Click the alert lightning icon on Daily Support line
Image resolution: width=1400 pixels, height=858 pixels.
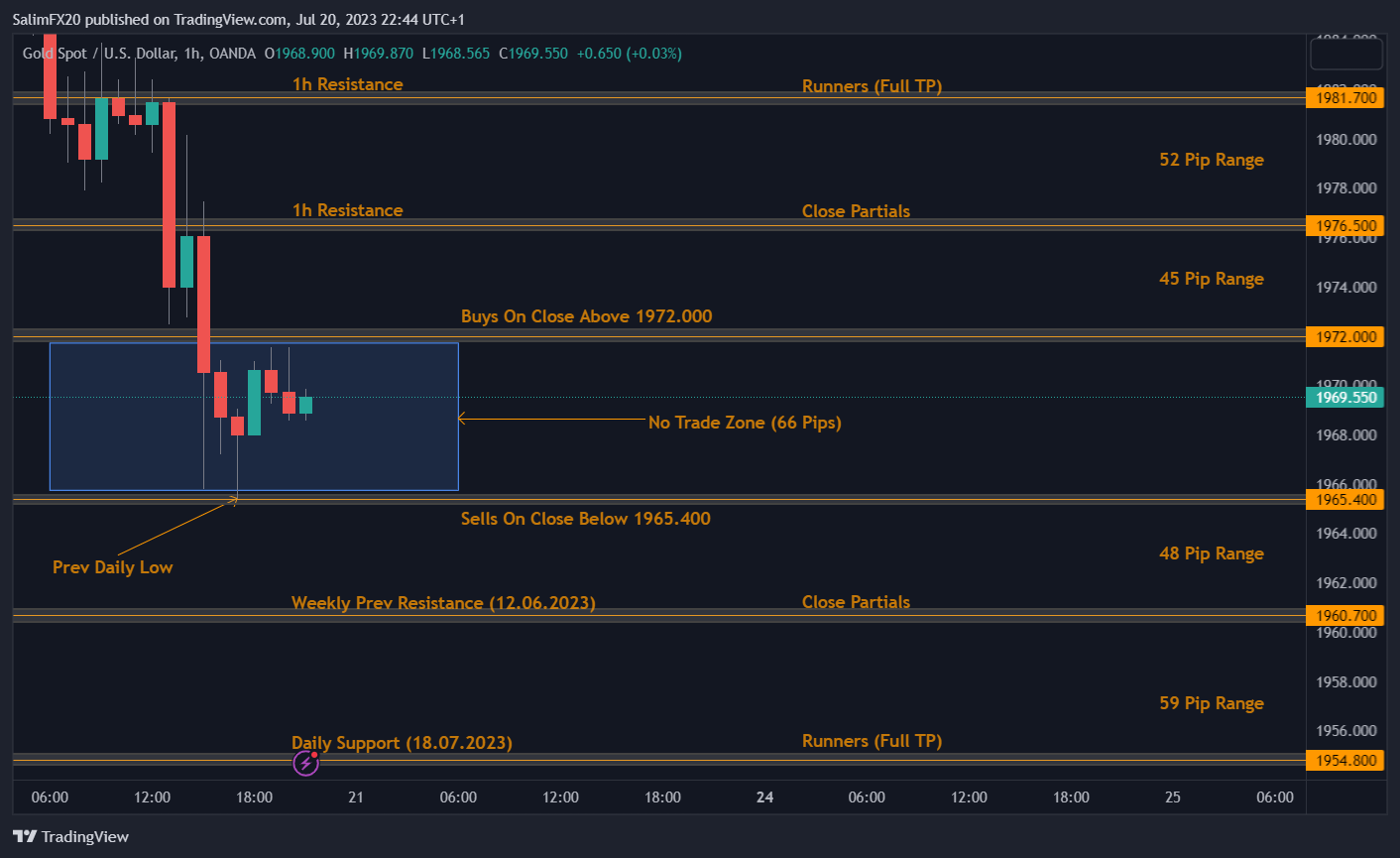(x=305, y=764)
